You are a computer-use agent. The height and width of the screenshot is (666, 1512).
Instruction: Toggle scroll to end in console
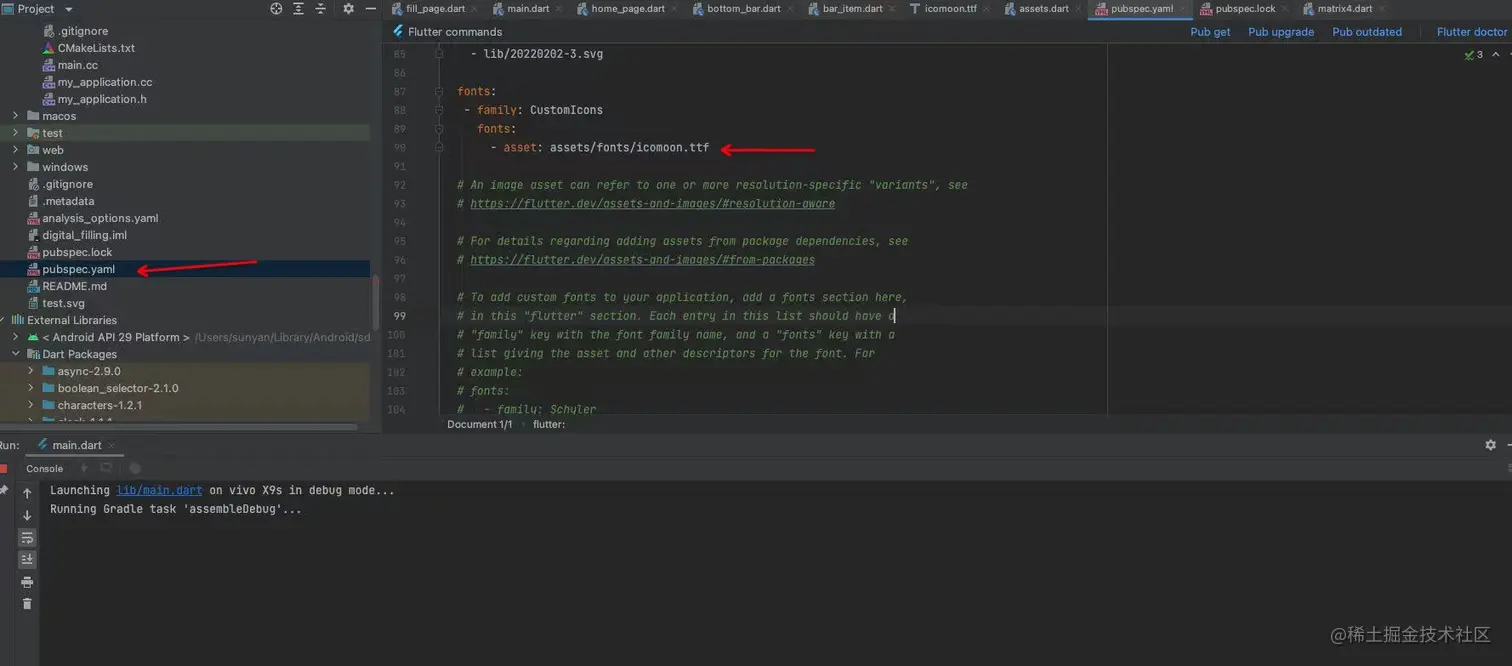tap(27, 559)
